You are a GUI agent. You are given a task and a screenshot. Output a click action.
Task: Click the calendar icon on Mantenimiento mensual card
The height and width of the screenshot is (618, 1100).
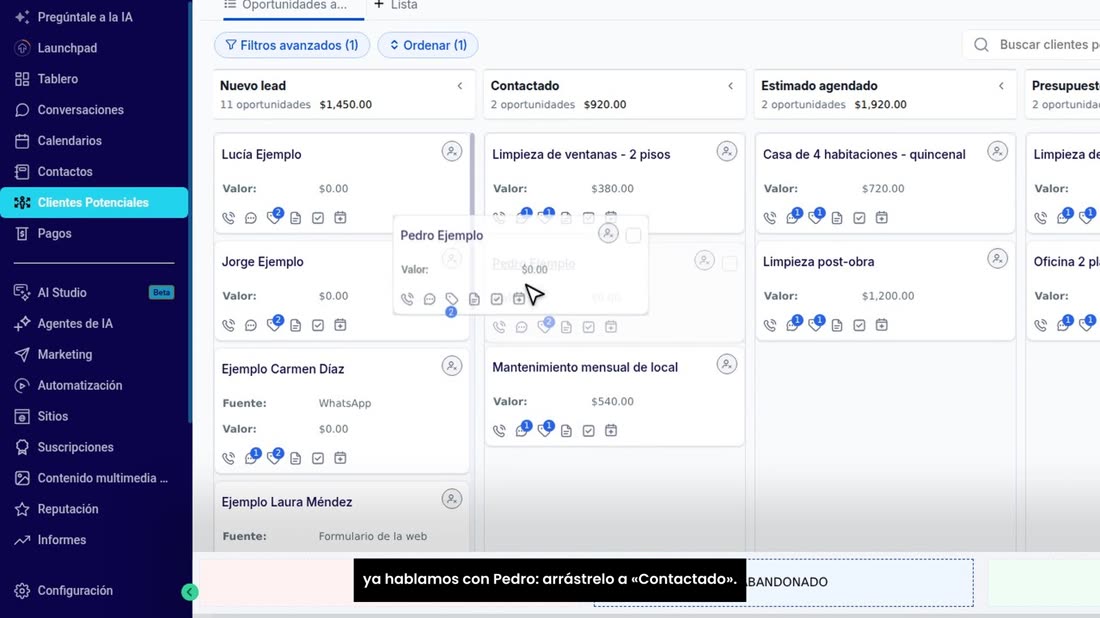(x=611, y=431)
